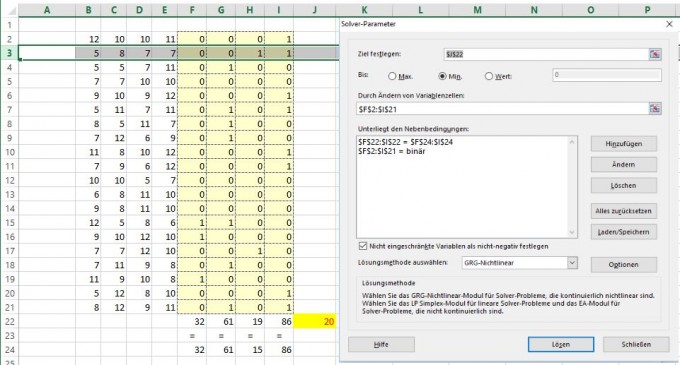The height and width of the screenshot is (365, 680).
Task: Click cell A3 in the selected row
Action: tap(47, 53)
